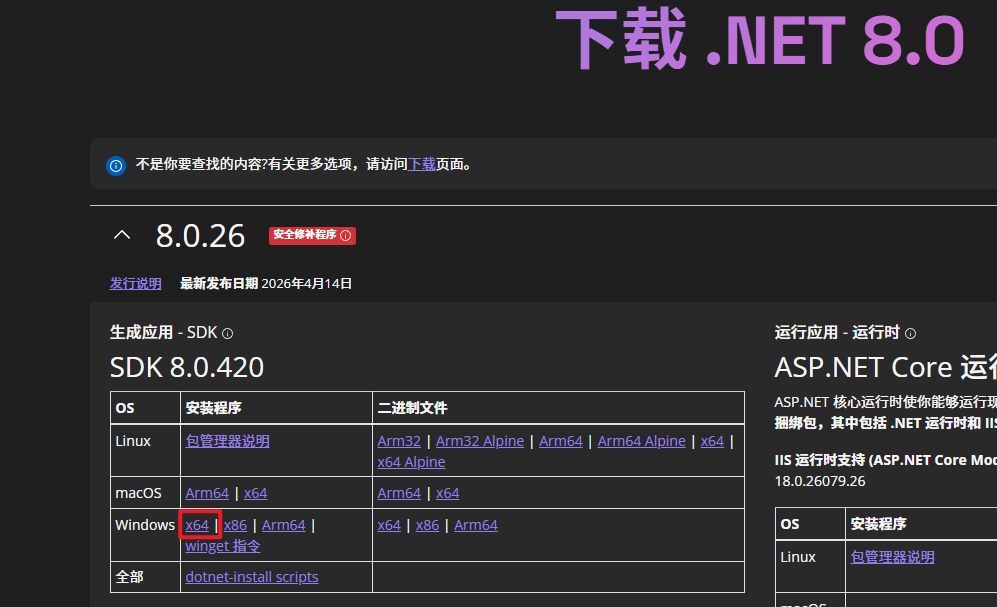Download Windows x86 binary
The height and width of the screenshot is (607, 997).
[427, 525]
